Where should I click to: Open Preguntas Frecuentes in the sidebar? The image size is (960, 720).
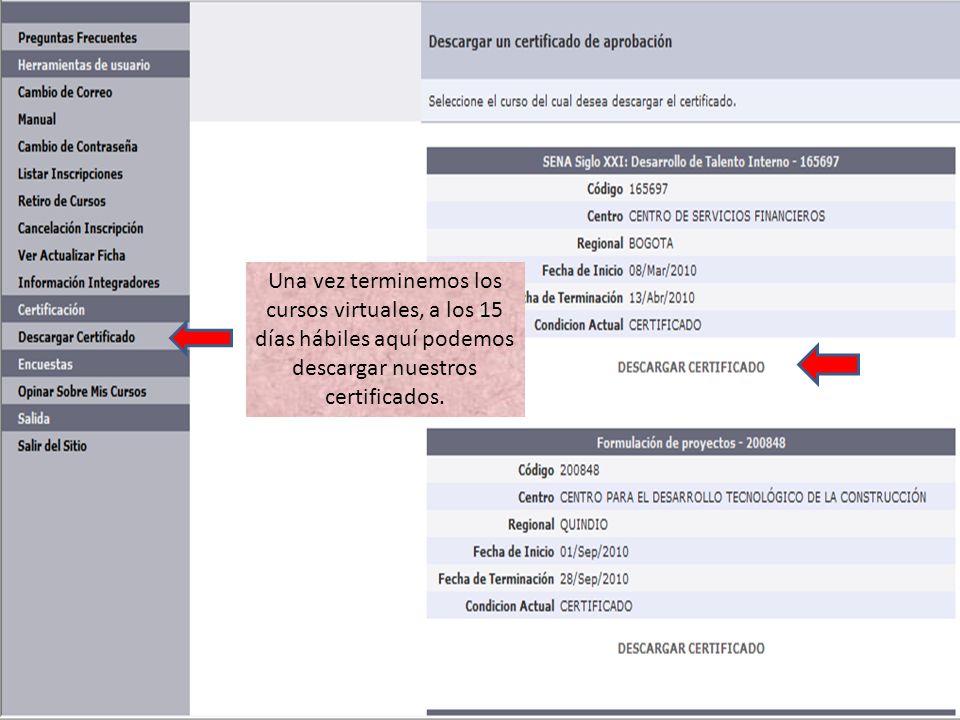click(77, 38)
